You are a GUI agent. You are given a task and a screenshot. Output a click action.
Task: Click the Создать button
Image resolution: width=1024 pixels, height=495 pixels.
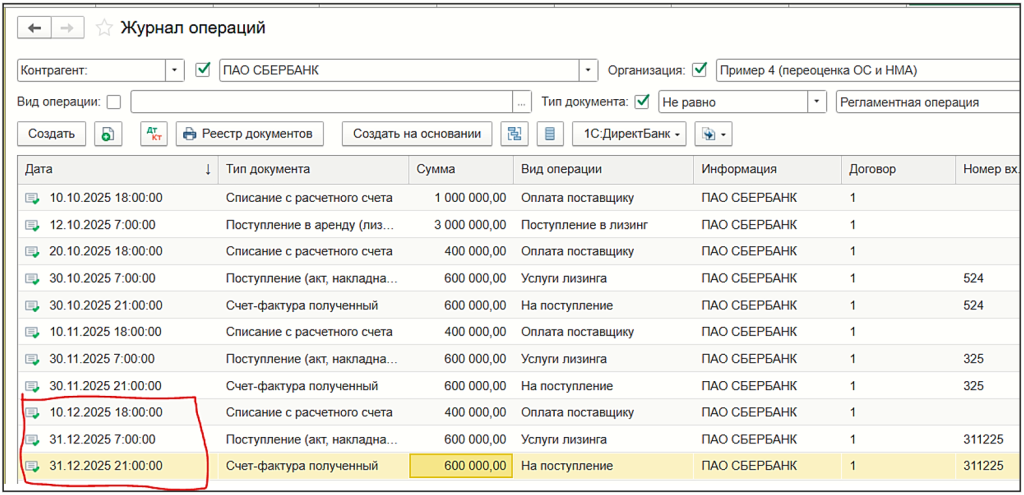(51, 134)
